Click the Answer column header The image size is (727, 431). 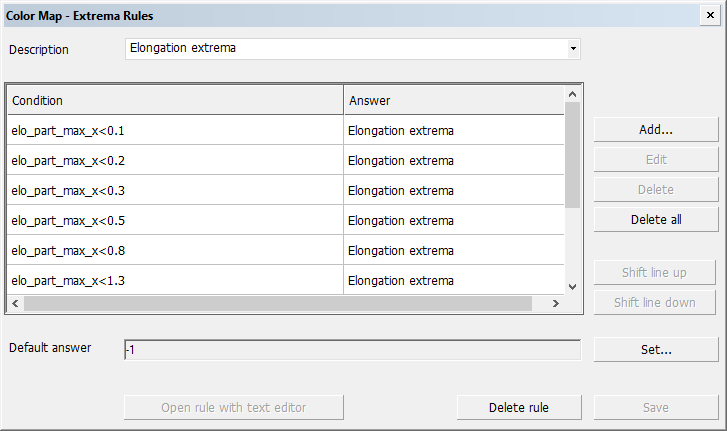(x=454, y=101)
